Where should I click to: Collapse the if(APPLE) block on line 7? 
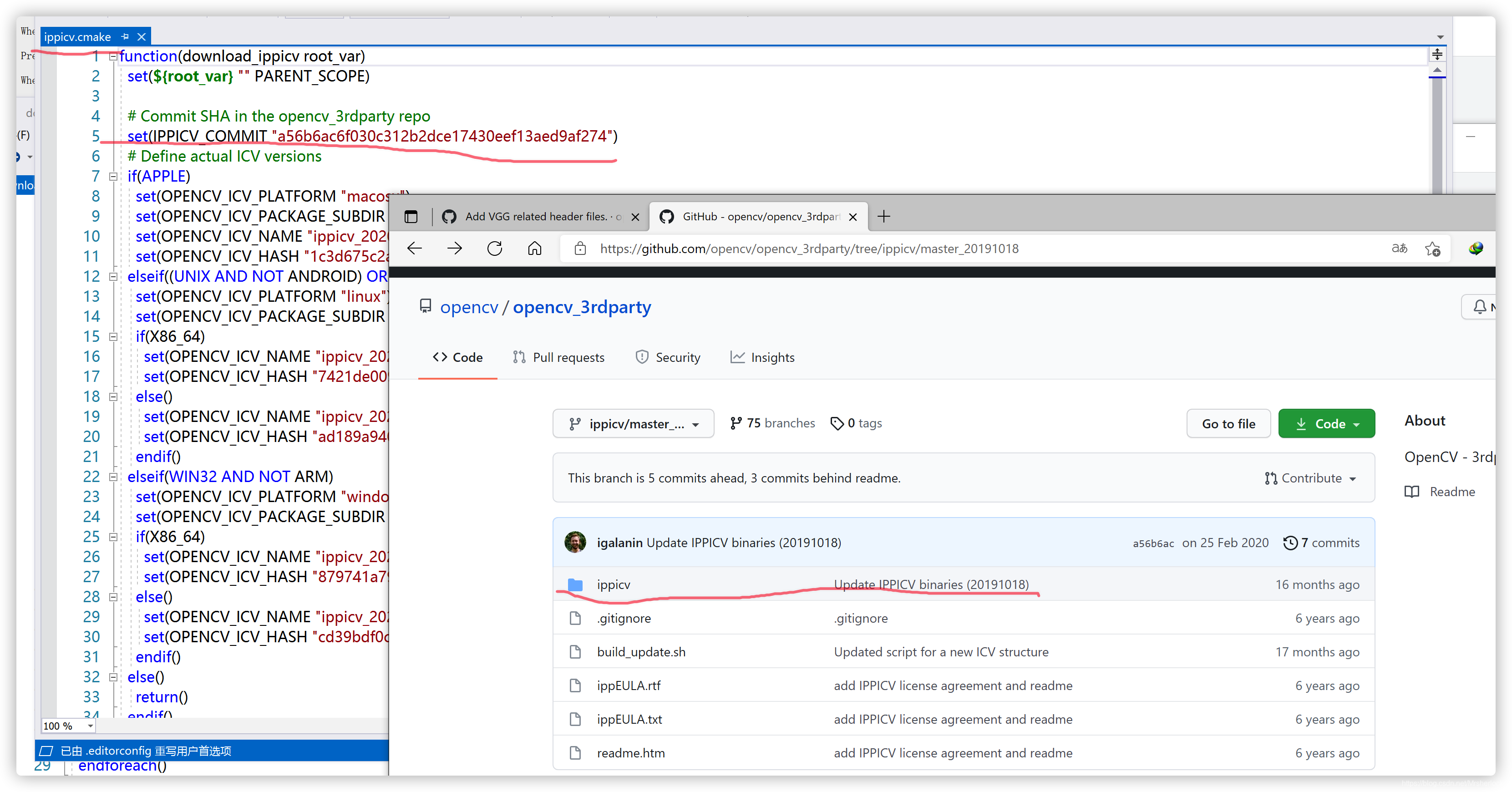[113, 176]
